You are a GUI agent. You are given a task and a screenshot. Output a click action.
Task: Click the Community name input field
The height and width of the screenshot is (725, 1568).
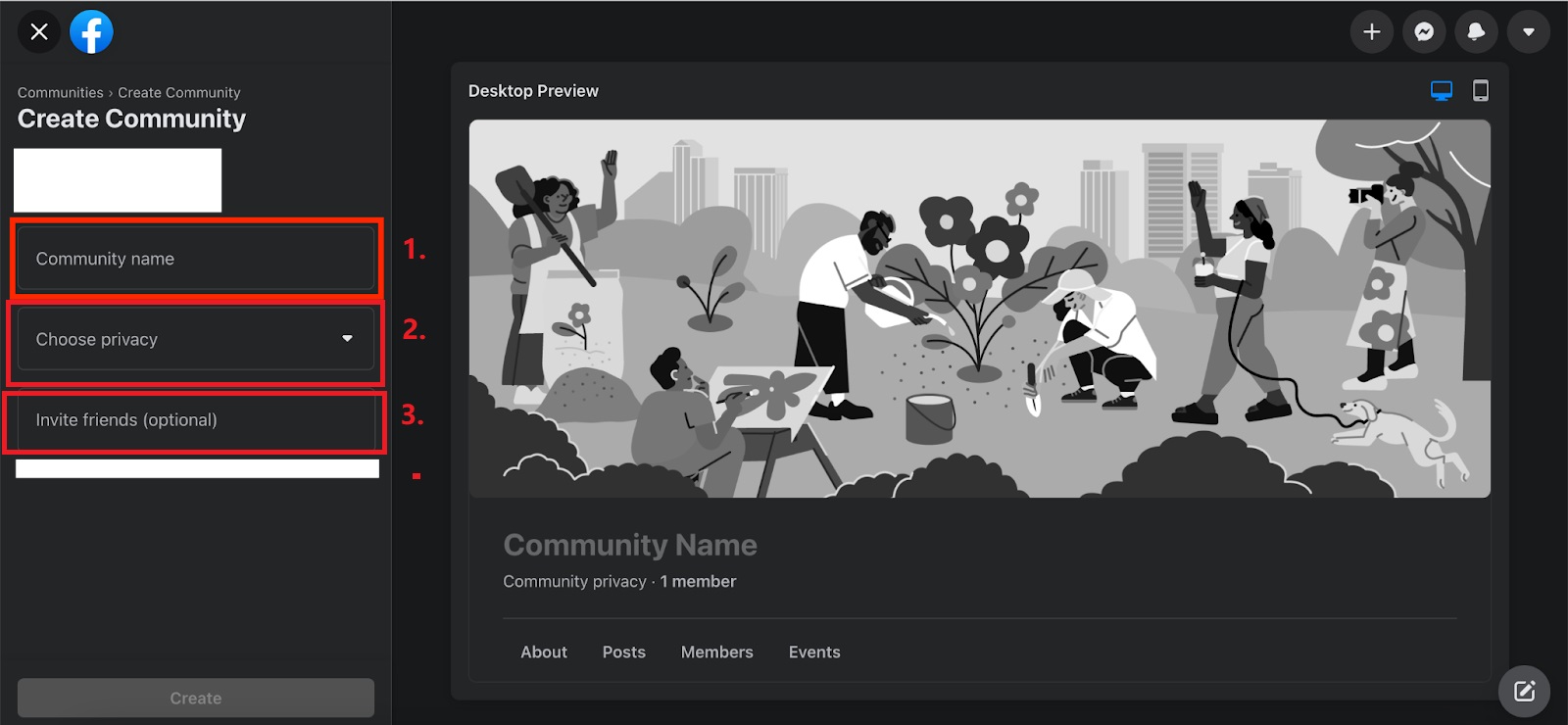(196, 259)
